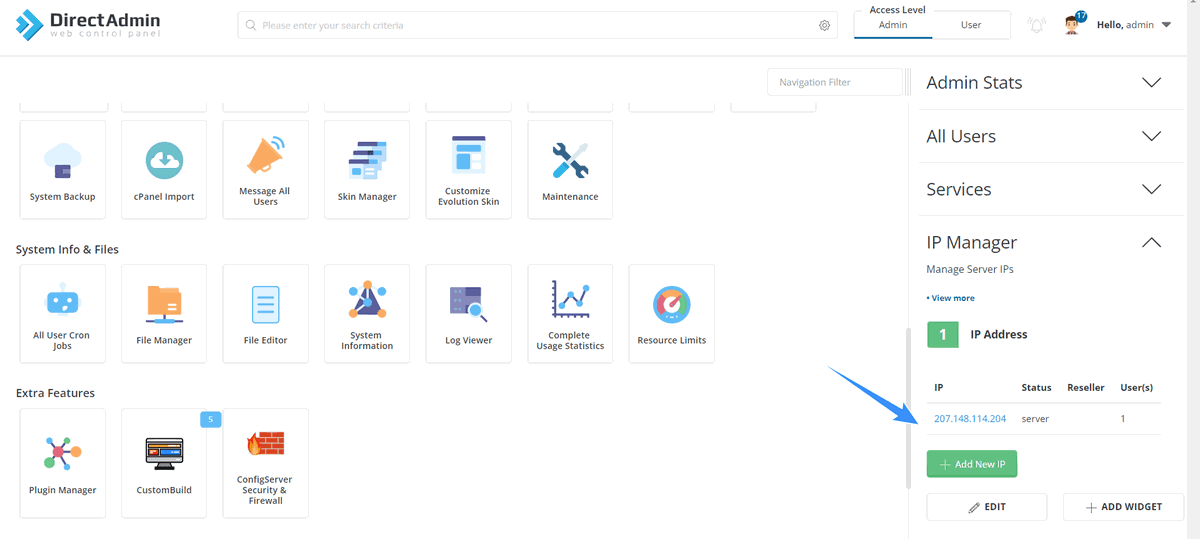Image resolution: width=1200 pixels, height=539 pixels.
Task: Open the Maintenance tools icon
Action: click(570, 169)
